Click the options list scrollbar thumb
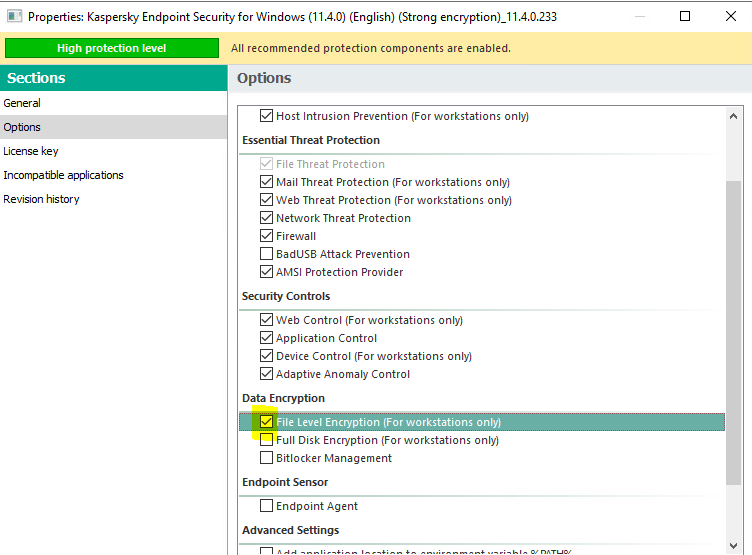Screen dimensions: 752x555 coord(733,333)
